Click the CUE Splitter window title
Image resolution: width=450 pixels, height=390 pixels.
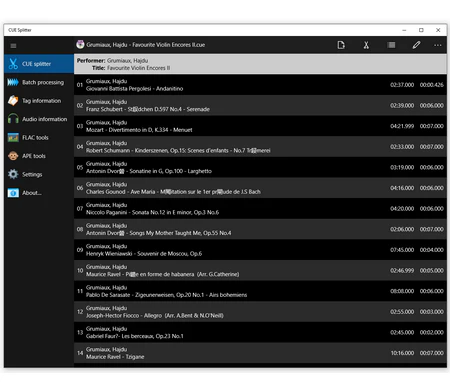pos(20,30)
